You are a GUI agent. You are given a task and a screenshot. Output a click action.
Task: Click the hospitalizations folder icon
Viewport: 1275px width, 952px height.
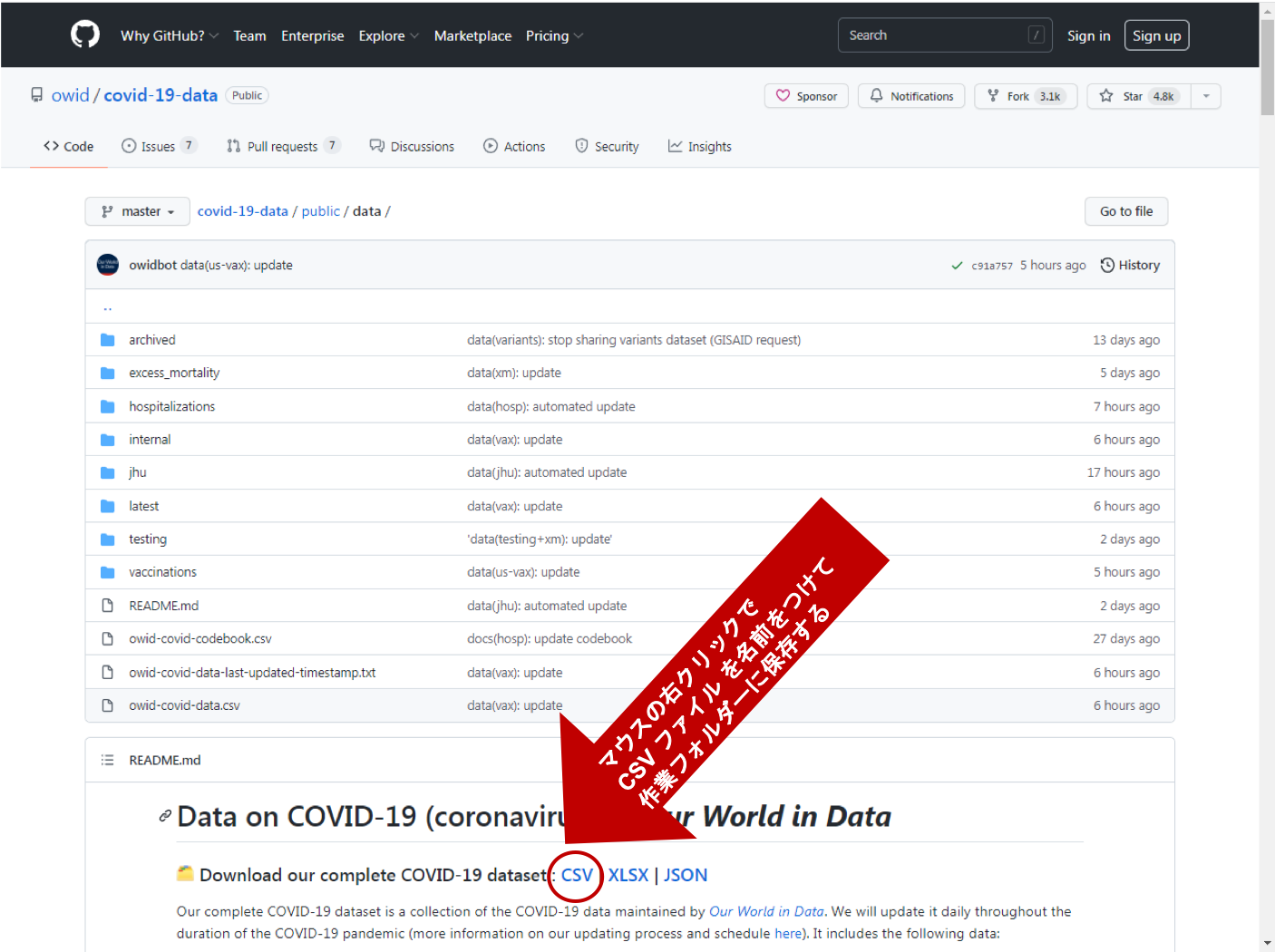coord(108,406)
